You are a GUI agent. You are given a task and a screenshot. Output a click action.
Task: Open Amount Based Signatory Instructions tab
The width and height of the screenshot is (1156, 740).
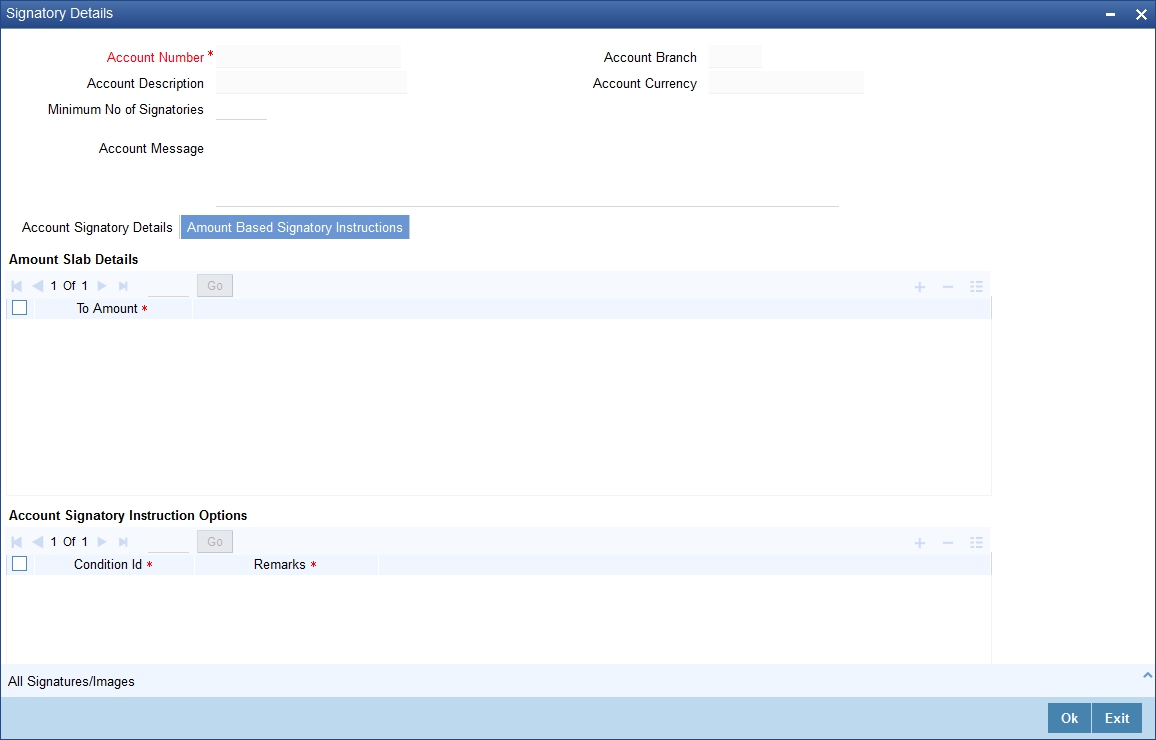click(x=295, y=227)
